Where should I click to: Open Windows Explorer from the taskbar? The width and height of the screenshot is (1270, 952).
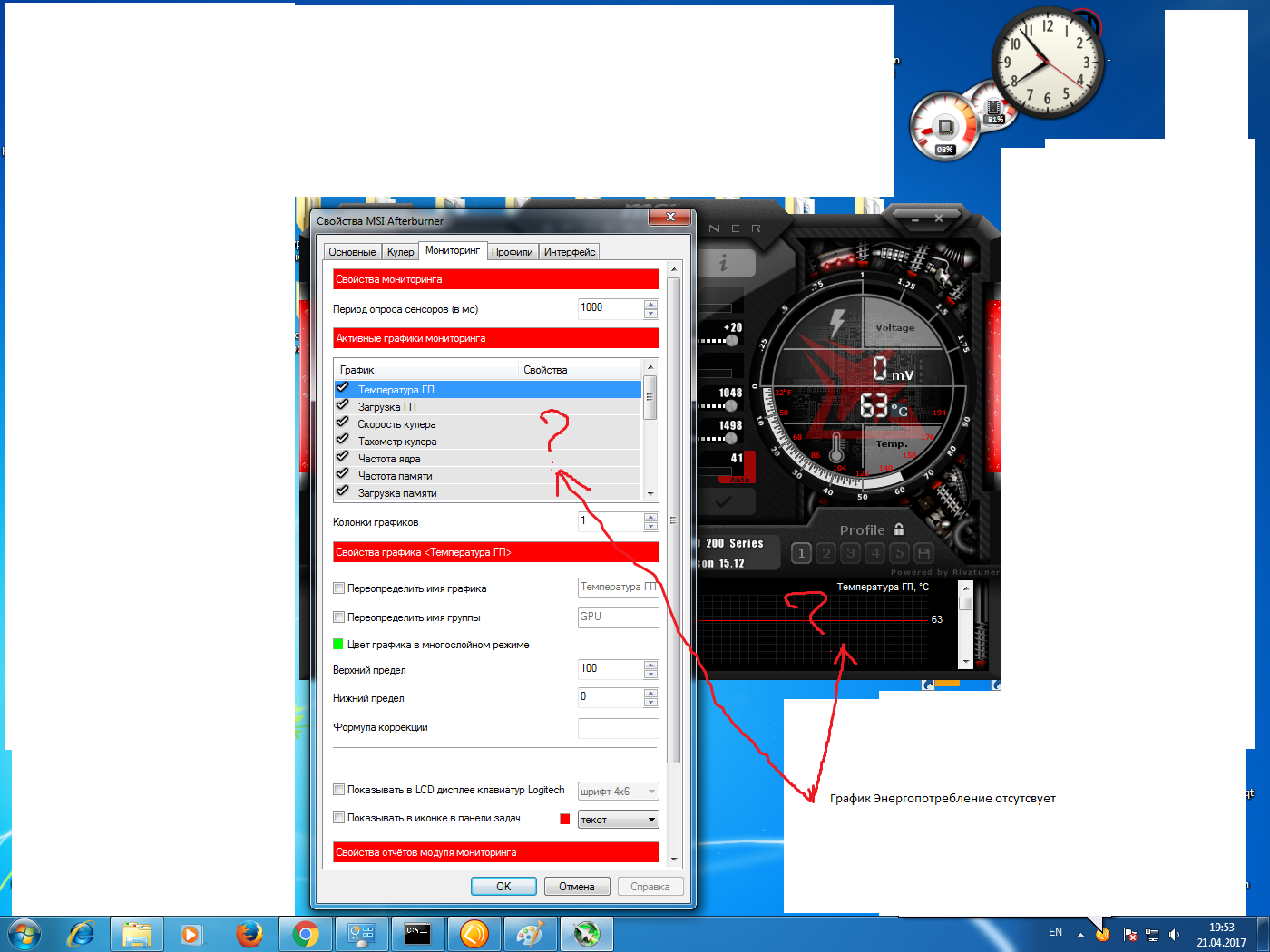pos(137,934)
